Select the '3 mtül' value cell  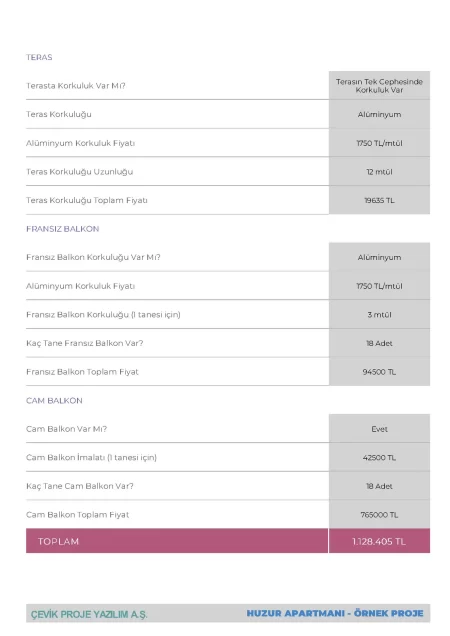click(x=379, y=314)
